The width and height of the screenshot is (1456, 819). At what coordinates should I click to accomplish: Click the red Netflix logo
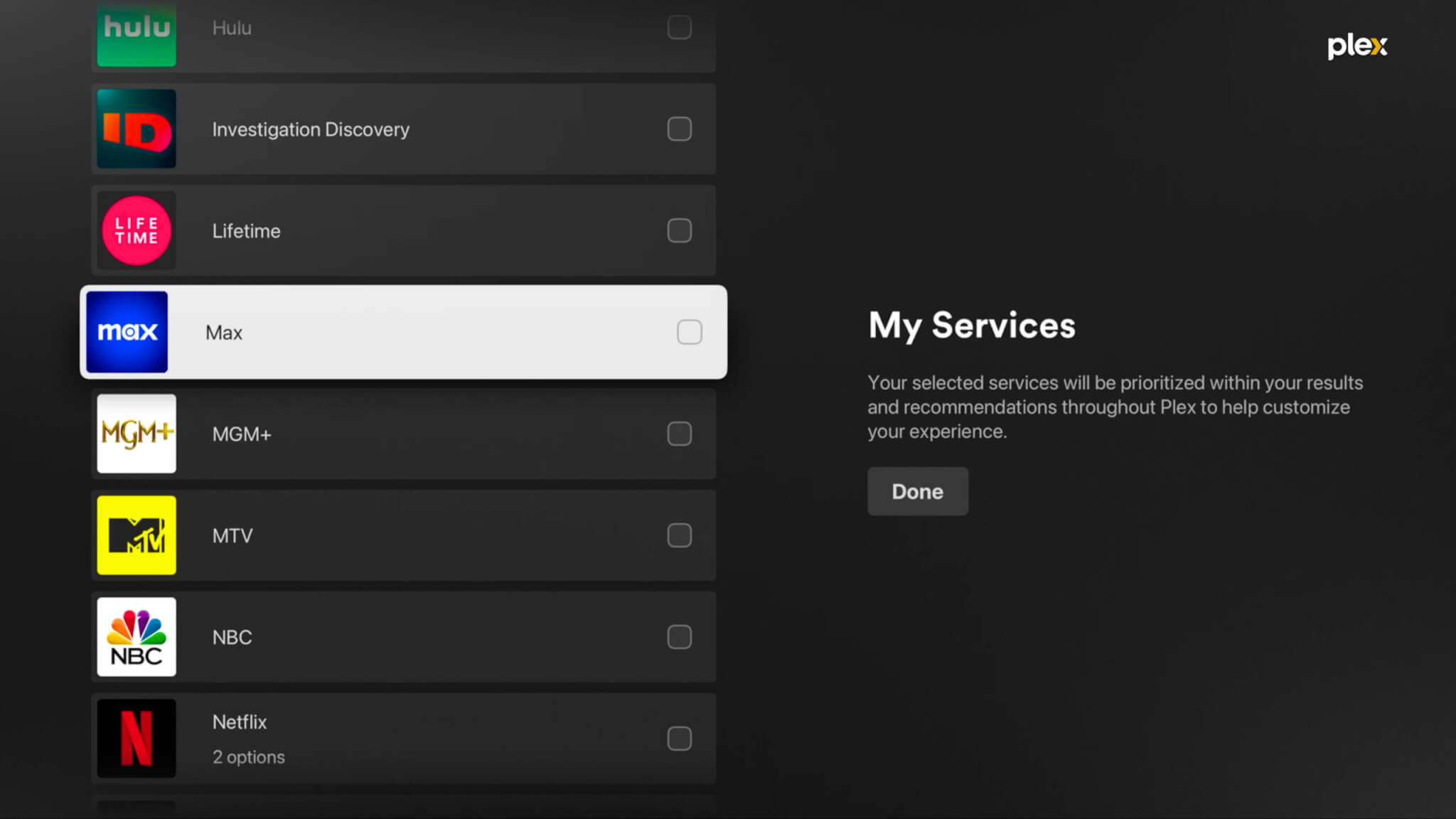point(136,739)
